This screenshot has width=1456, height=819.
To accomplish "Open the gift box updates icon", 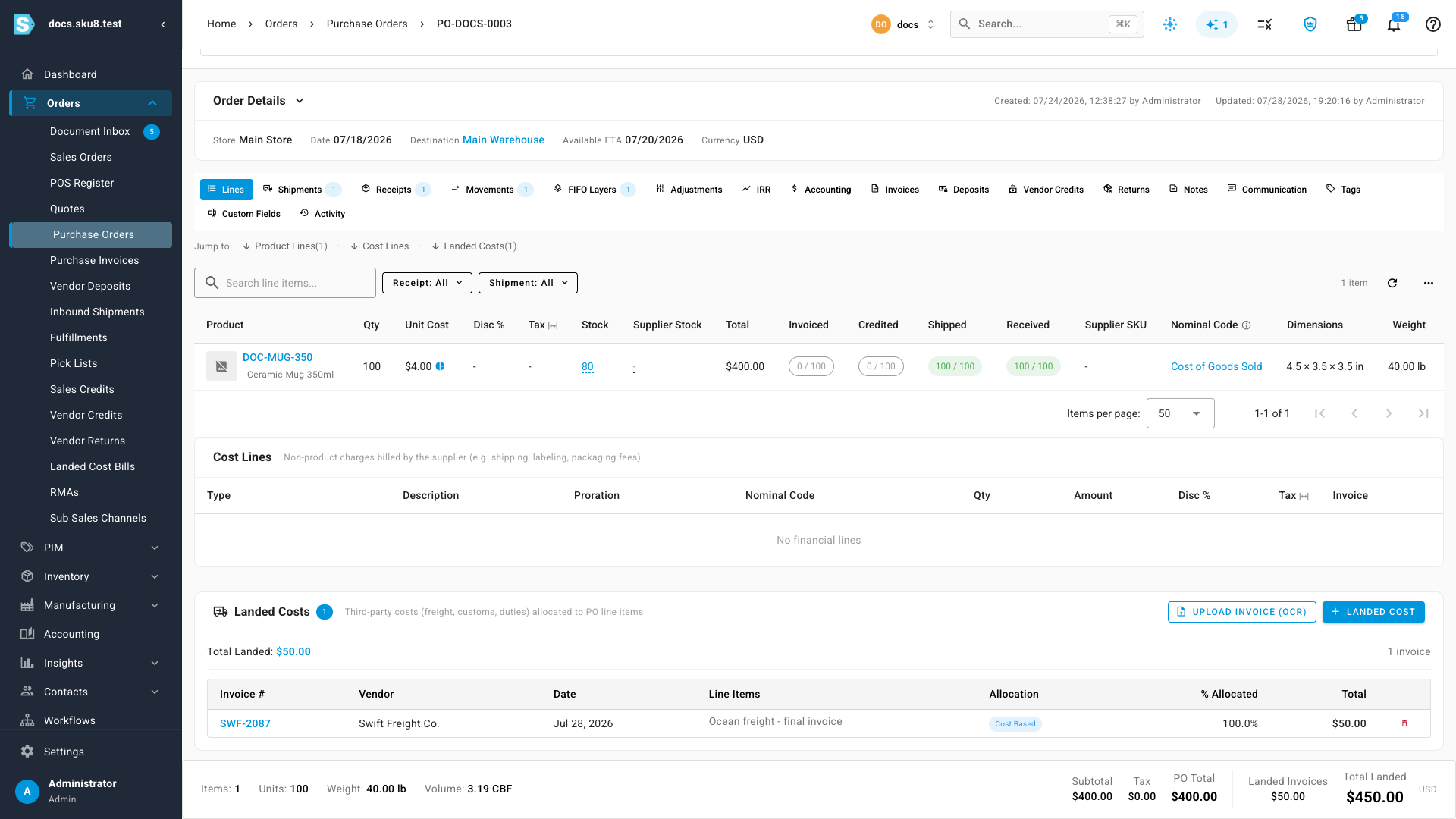I will click(x=1354, y=24).
